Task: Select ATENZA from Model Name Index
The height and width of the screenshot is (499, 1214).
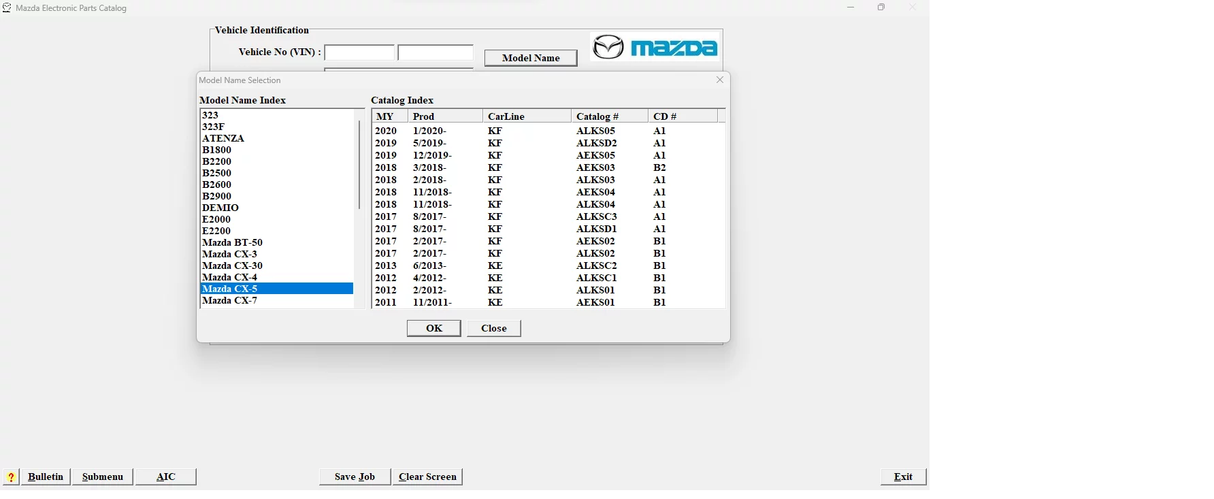Action: point(223,138)
